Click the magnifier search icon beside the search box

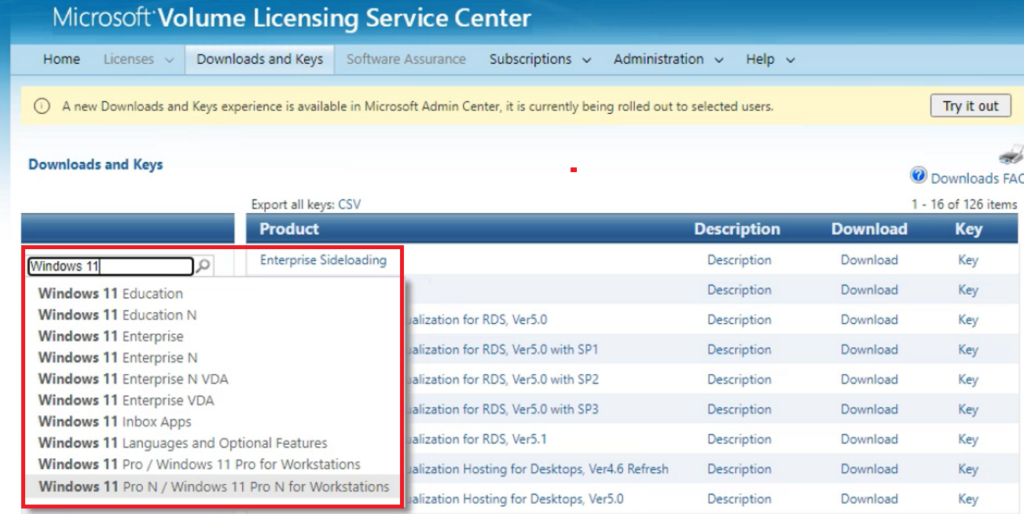tap(204, 266)
